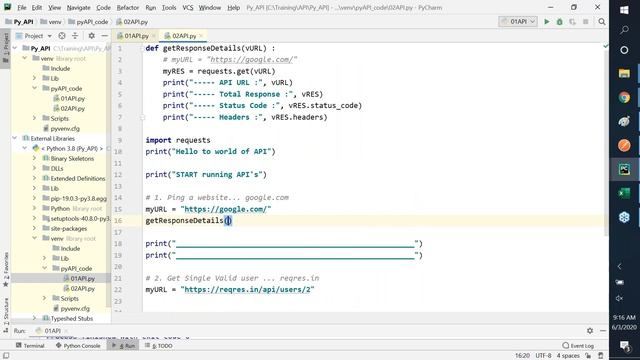Screen dimensions: 640x360
Task: Click the 4 spaces indent setting
Action: (x=568, y=356)
